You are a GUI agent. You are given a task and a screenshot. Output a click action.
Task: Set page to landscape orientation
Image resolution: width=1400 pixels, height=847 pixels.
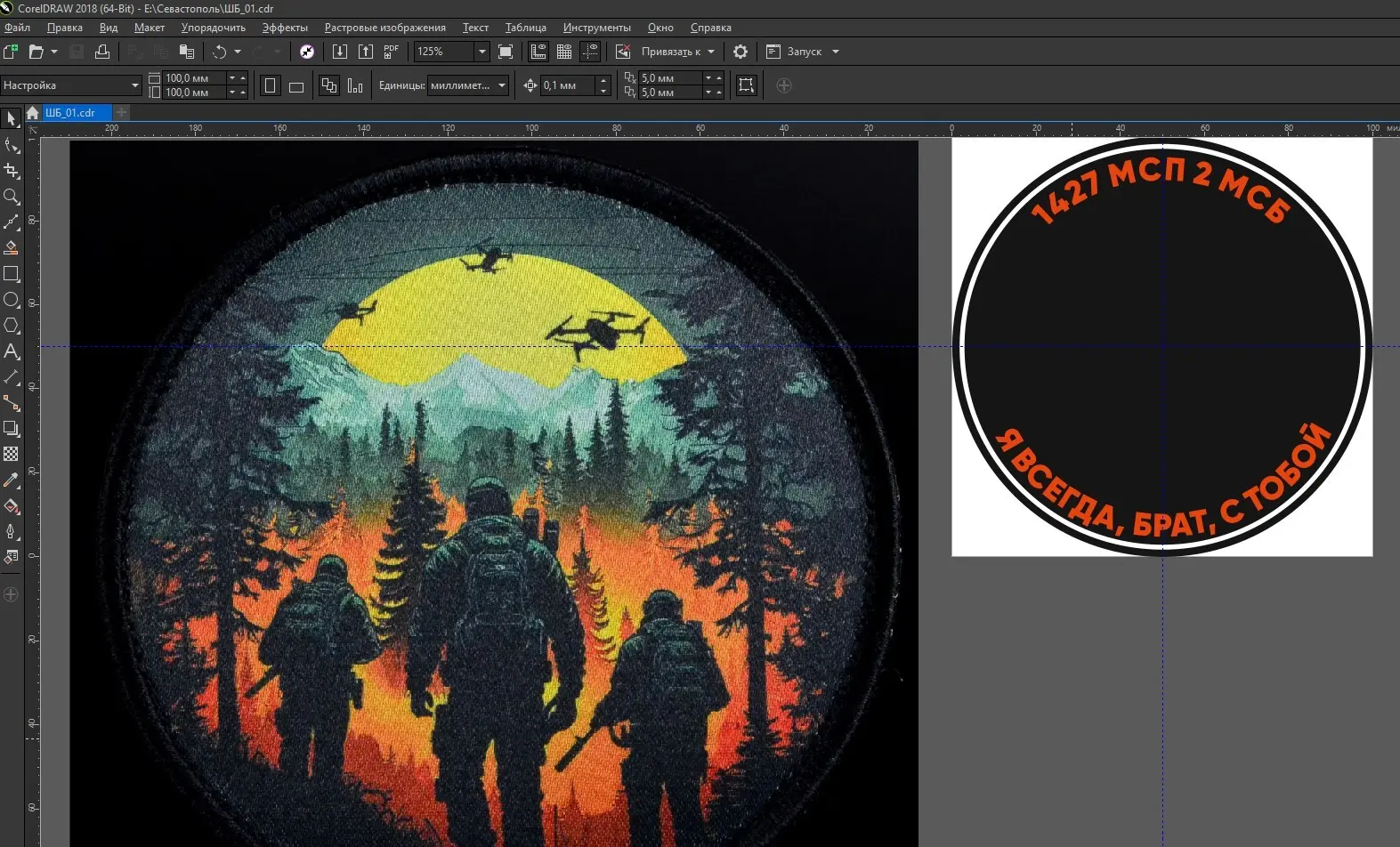[296, 85]
